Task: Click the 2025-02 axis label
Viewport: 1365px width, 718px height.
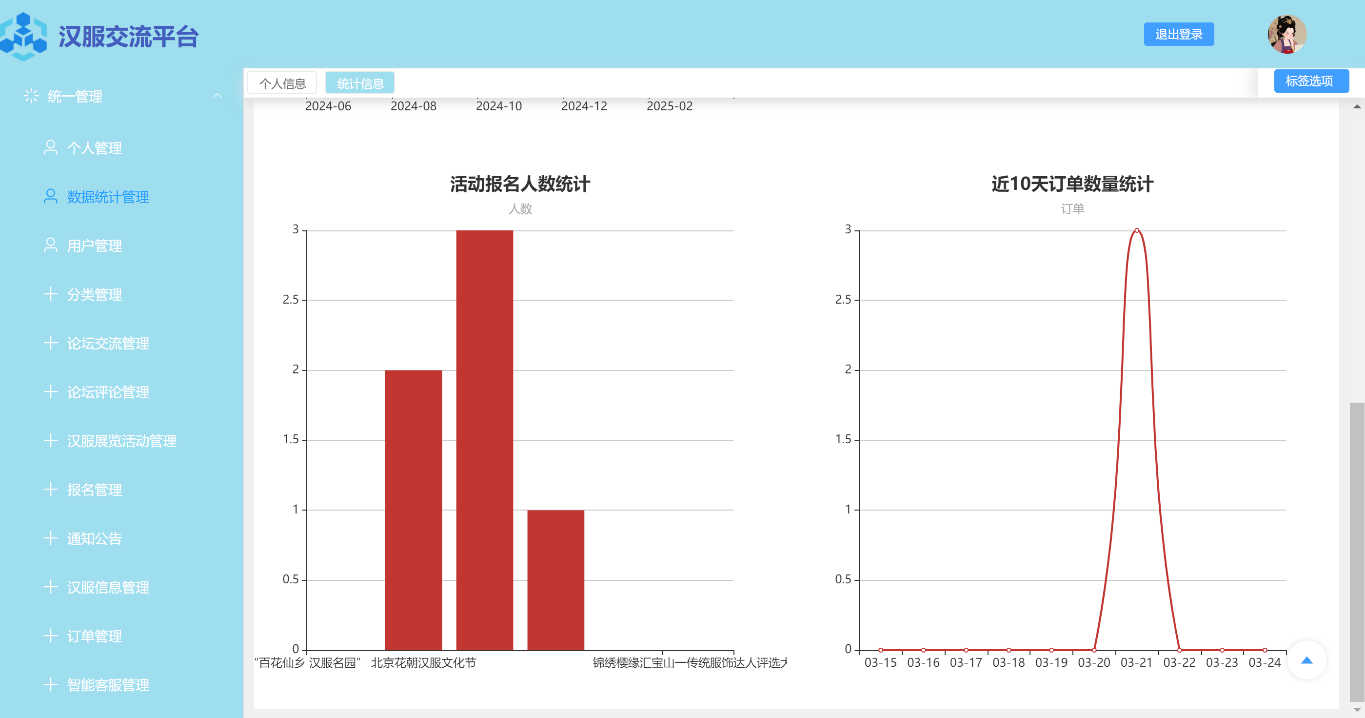Action: (x=670, y=106)
